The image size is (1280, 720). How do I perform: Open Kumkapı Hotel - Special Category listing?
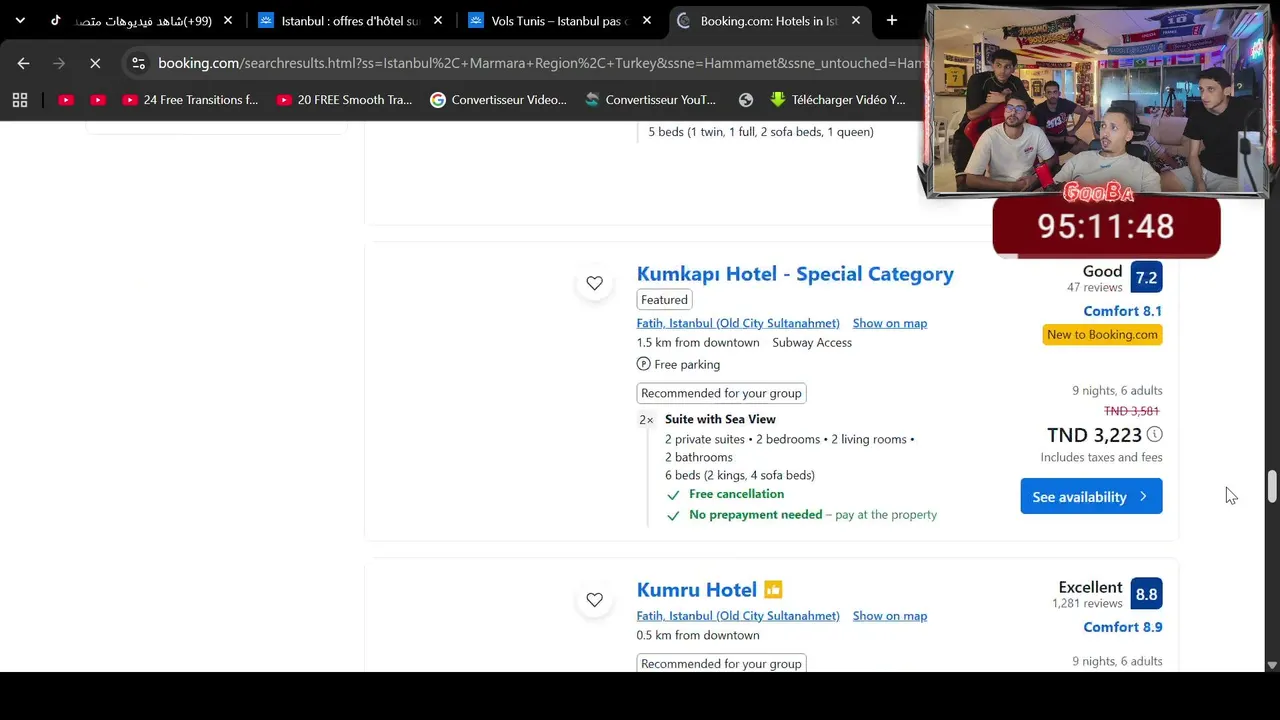795,274
